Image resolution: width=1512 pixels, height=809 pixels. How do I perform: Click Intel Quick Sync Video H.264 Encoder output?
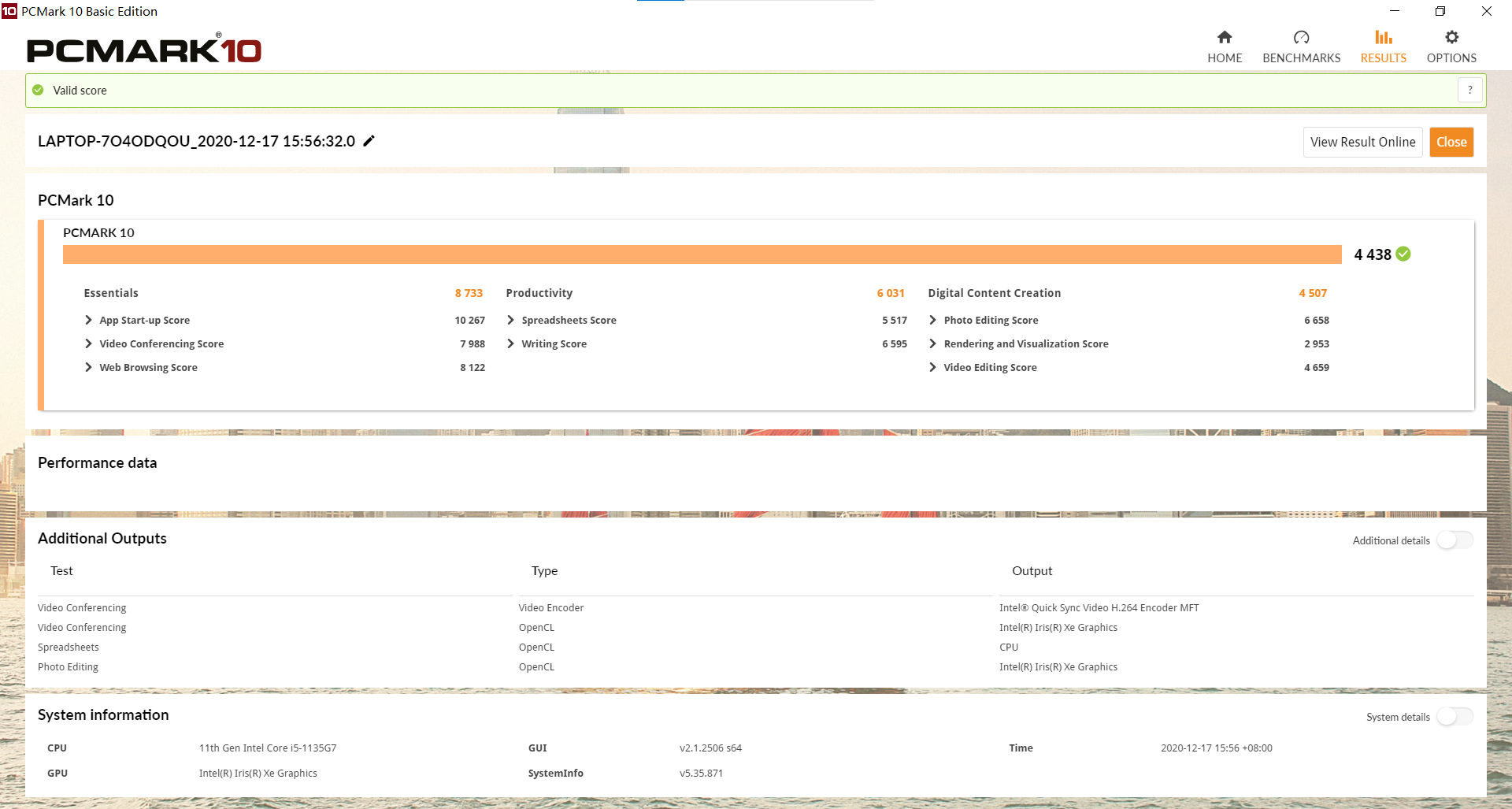pyautogui.click(x=1099, y=607)
